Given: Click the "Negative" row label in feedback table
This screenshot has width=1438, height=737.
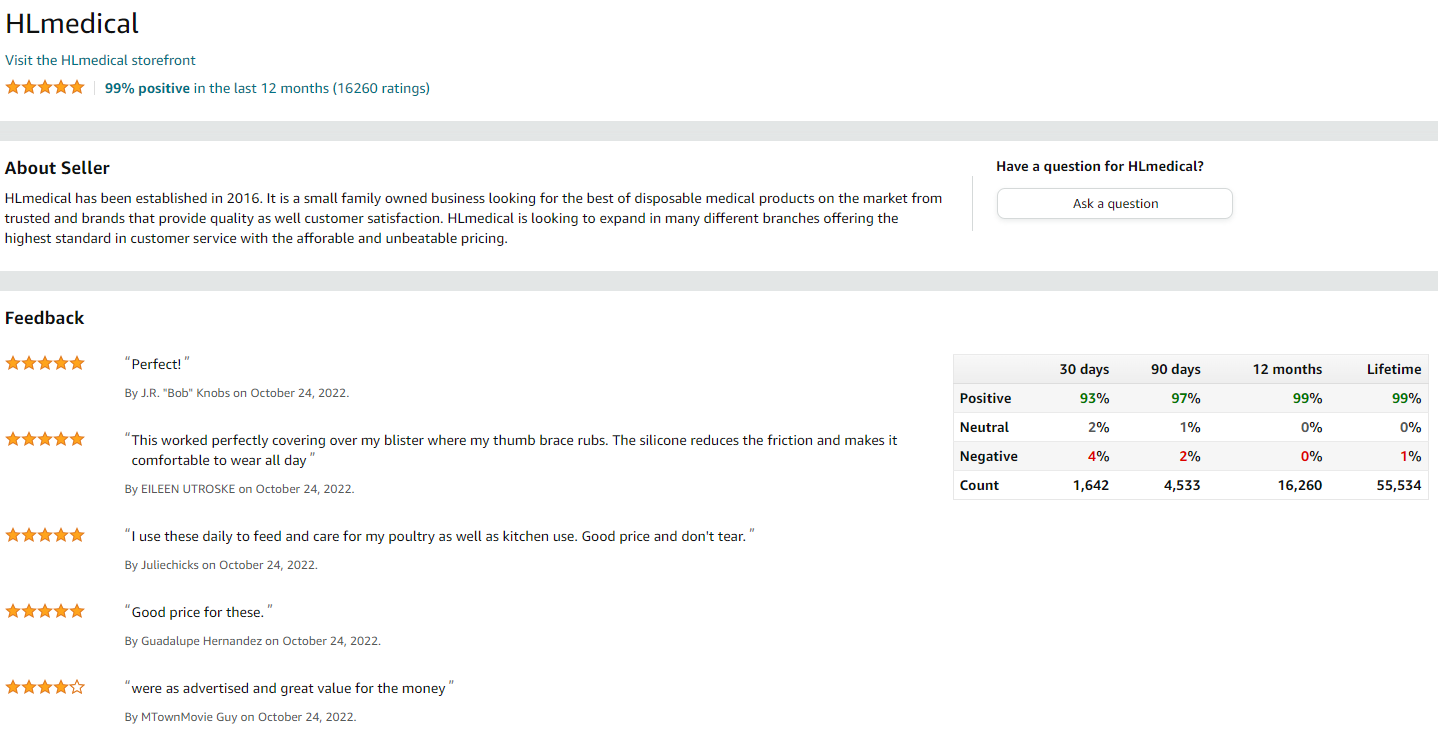Looking at the screenshot, I should click(988, 456).
